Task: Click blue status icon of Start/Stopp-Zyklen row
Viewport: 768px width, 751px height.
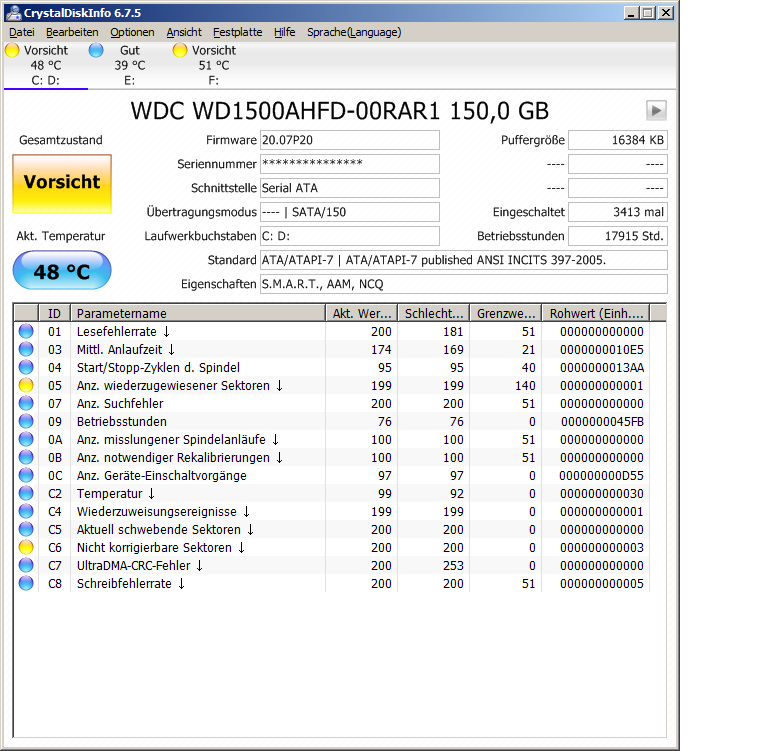Action: (x=26, y=367)
